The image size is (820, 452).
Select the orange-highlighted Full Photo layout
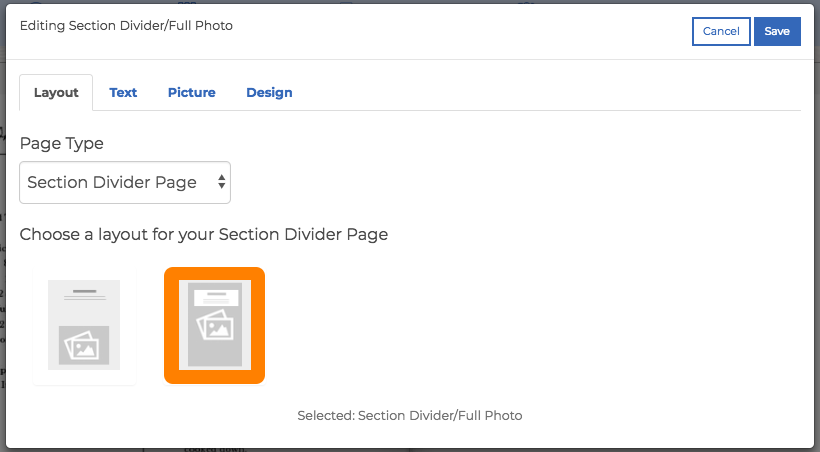[214, 325]
